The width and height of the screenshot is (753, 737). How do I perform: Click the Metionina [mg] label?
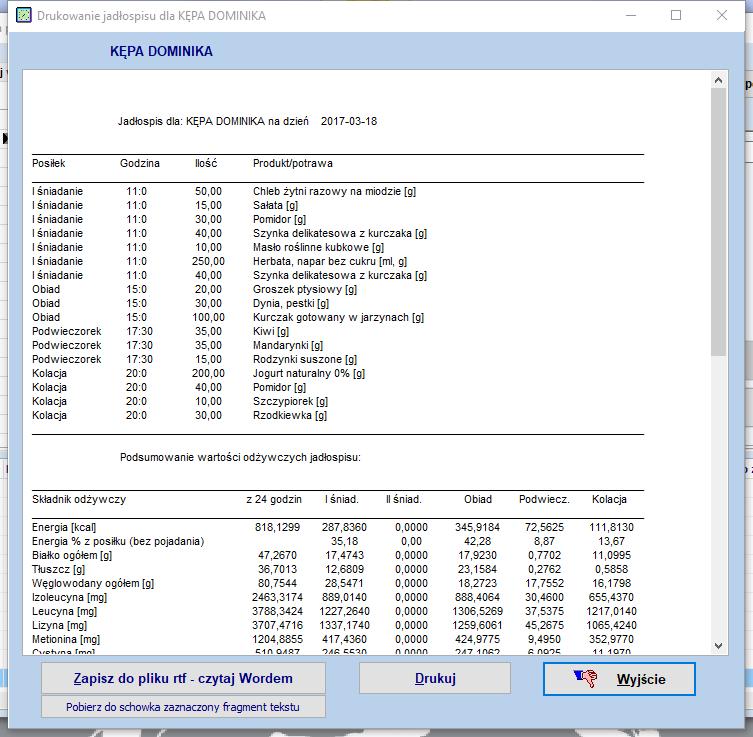click(x=66, y=640)
